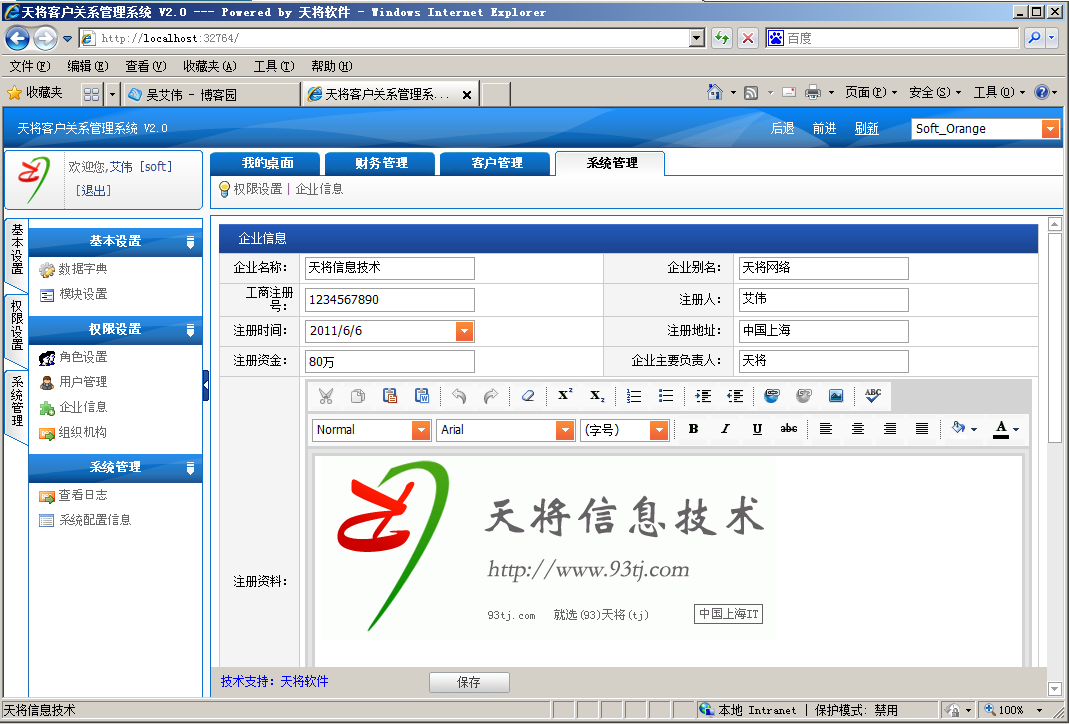Click the Copy icon in editor toolbar
1069x724 pixels.
[x=358, y=396]
